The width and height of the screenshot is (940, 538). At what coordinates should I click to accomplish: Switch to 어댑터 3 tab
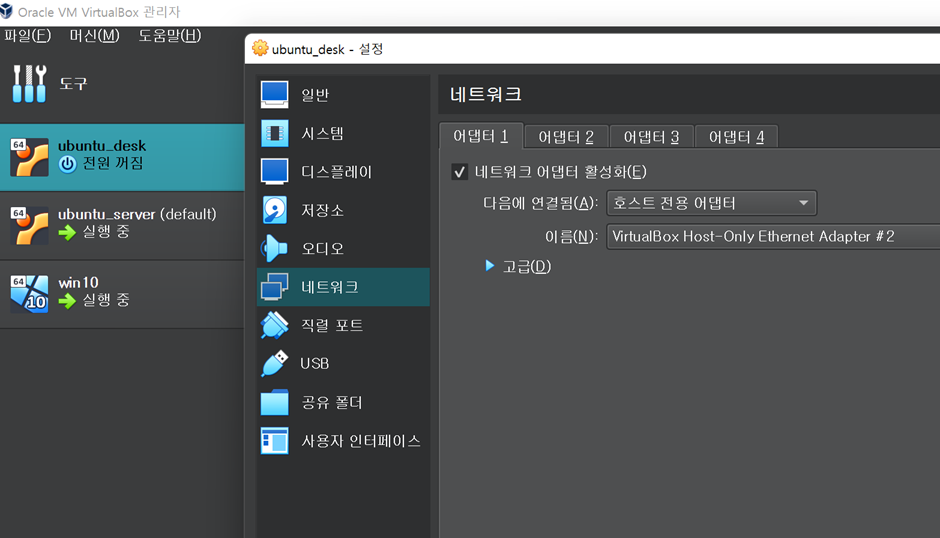tap(651, 137)
